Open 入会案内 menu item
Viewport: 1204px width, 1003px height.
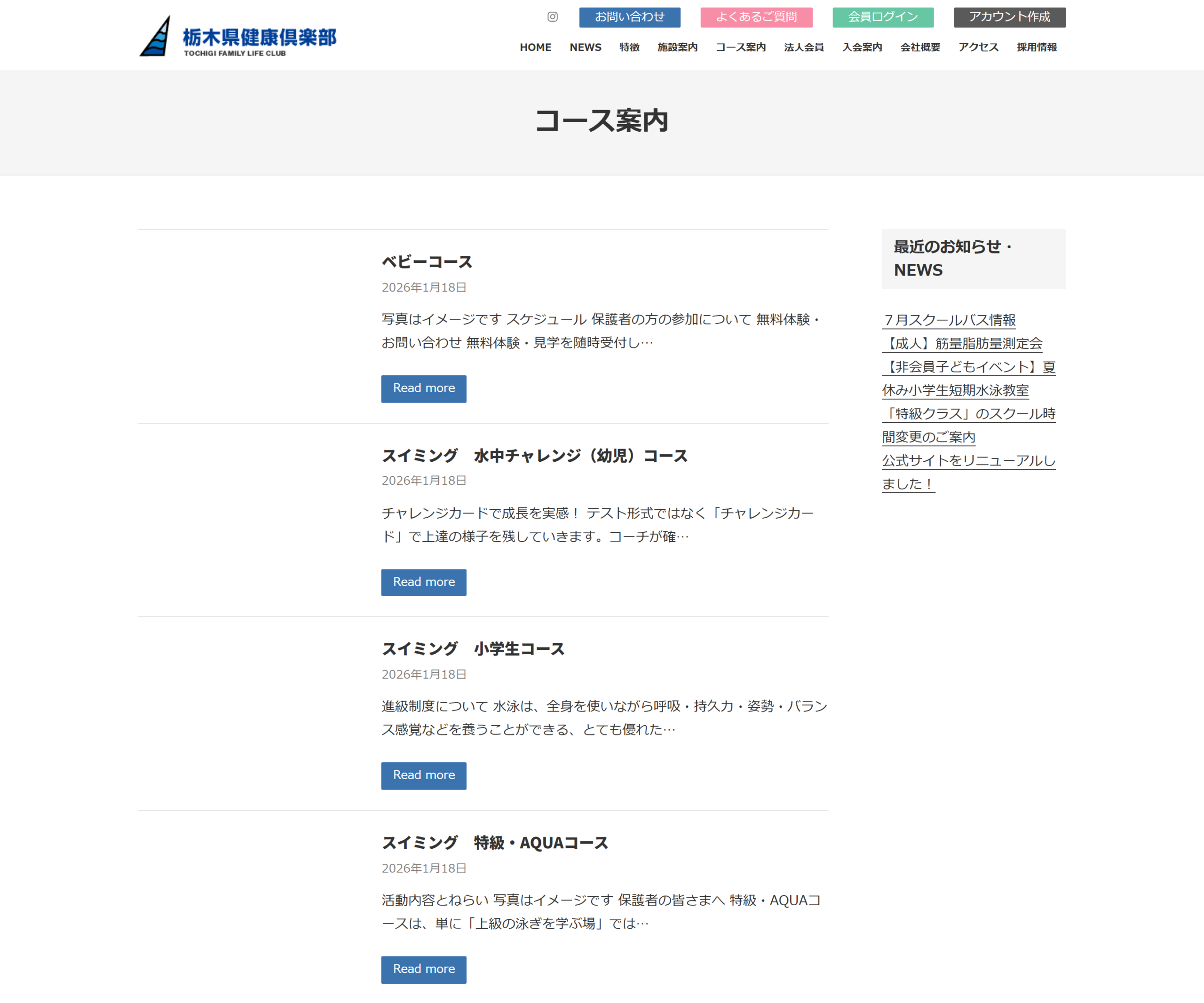[x=862, y=47]
